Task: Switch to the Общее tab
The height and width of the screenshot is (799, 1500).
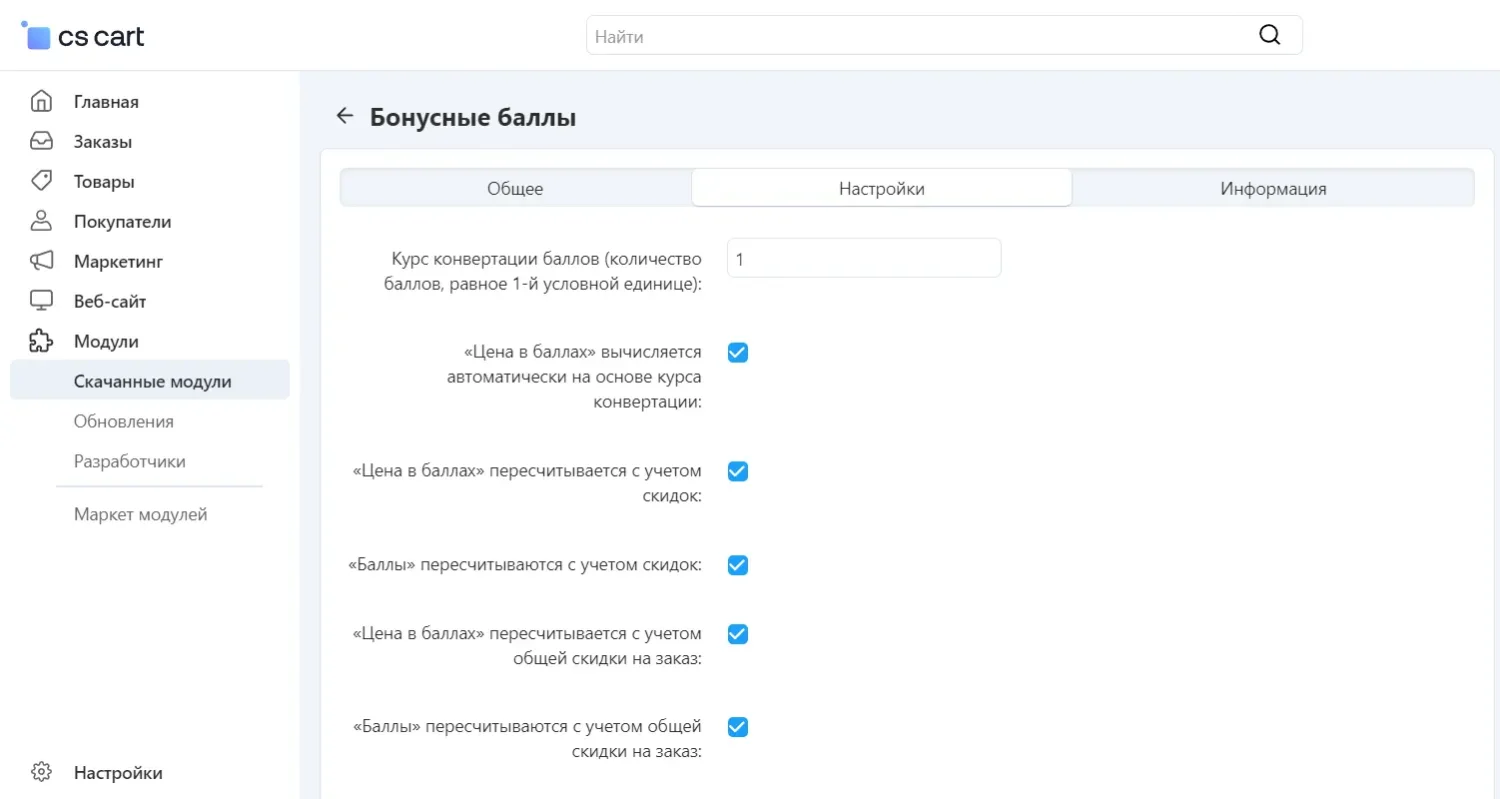Action: pos(516,188)
